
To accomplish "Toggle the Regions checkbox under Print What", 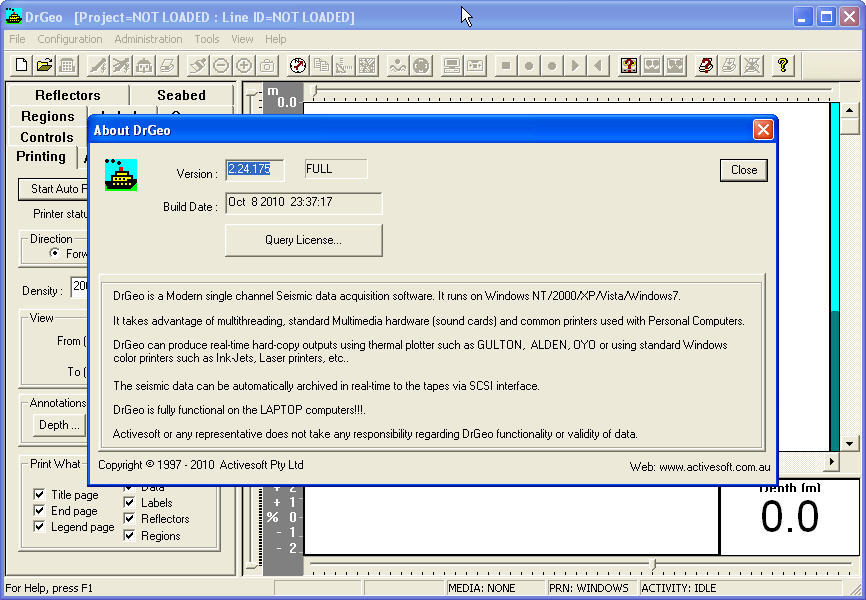I will pyautogui.click(x=129, y=535).
